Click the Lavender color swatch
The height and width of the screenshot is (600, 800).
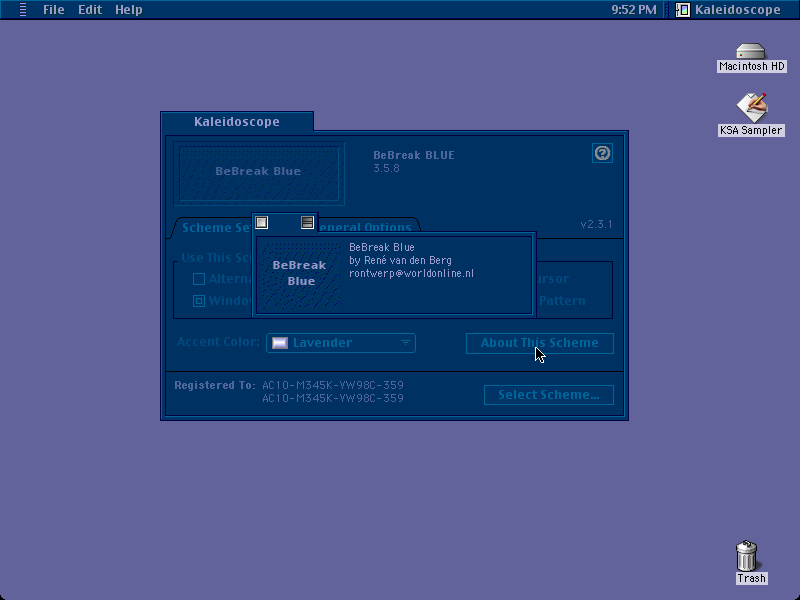click(x=280, y=343)
